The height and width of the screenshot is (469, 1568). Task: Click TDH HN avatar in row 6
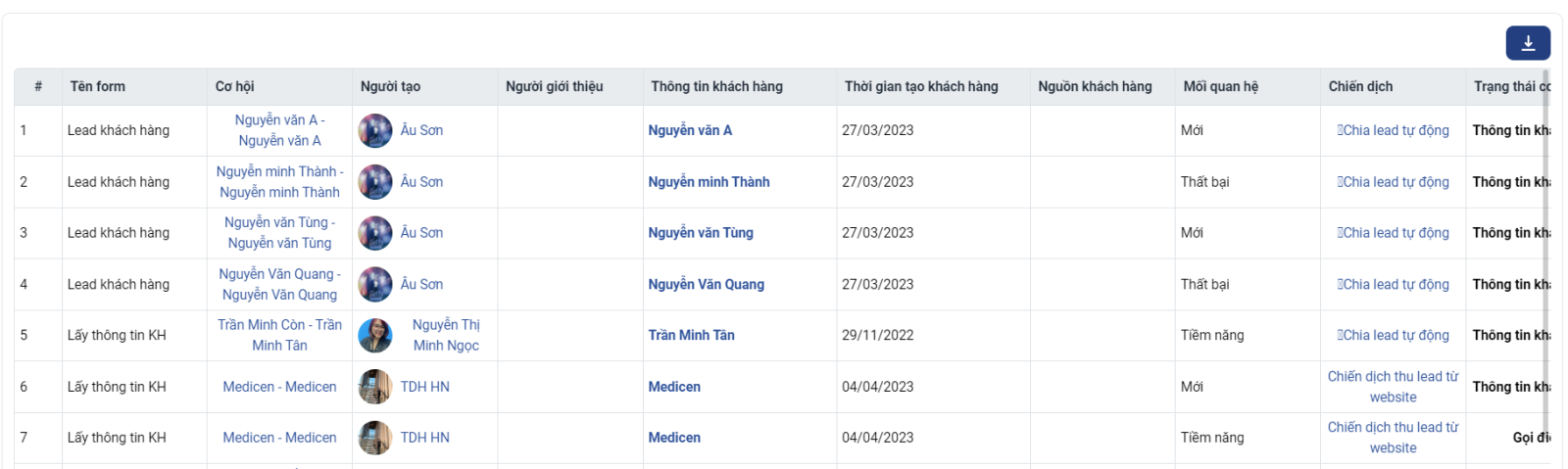375,387
